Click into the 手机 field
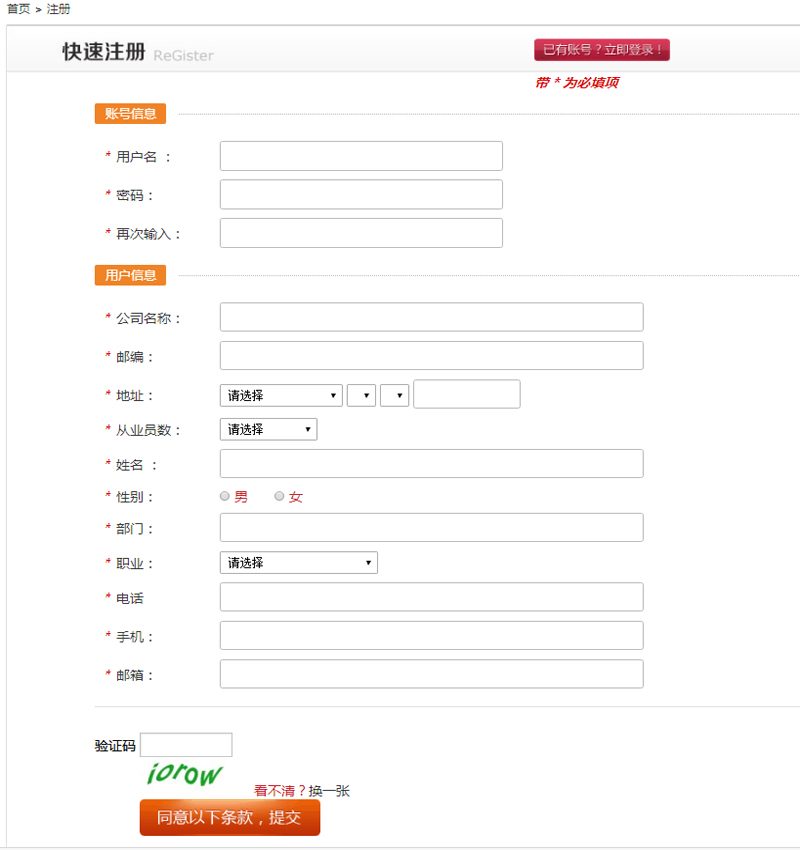The height and width of the screenshot is (850, 800). click(x=431, y=635)
